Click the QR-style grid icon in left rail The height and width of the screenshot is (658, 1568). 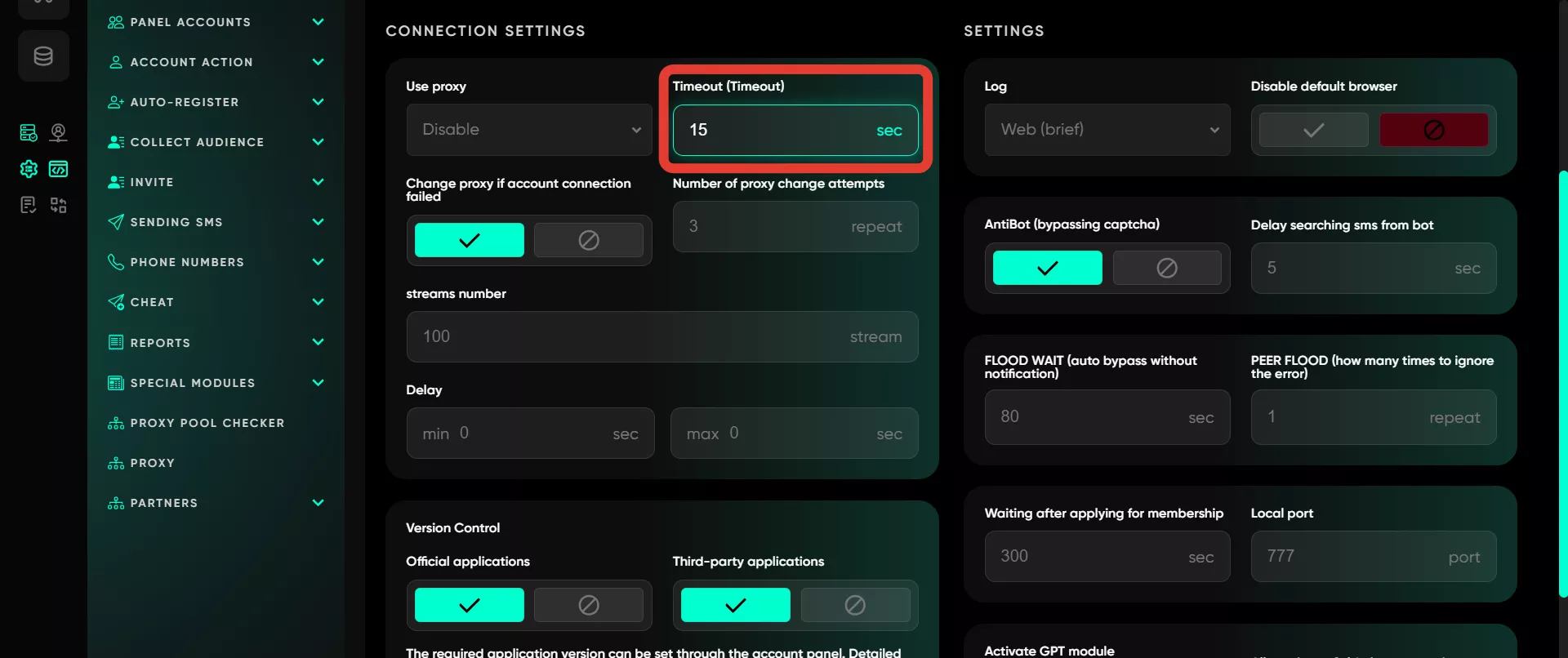coord(58,205)
